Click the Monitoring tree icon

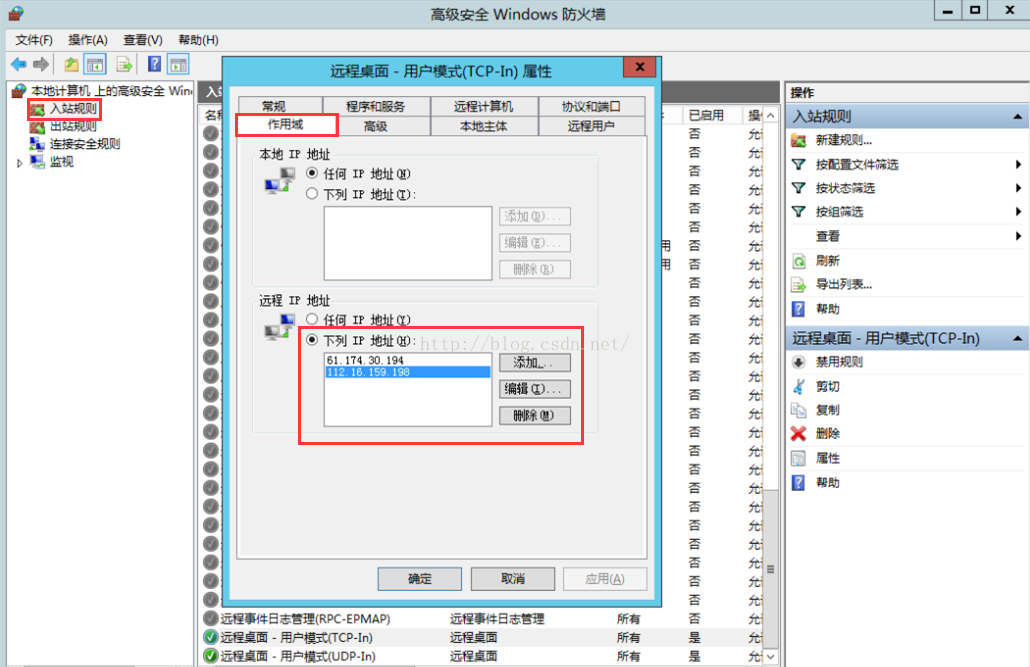tap(37, 162)
